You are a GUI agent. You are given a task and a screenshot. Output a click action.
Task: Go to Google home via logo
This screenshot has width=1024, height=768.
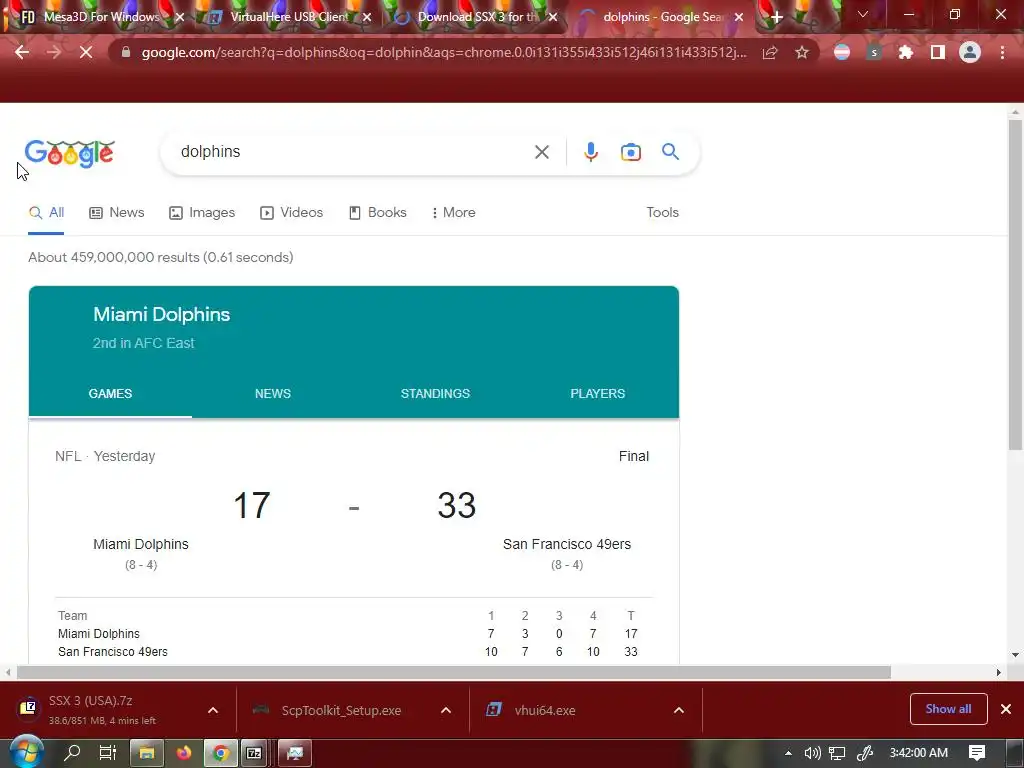coord(70,154)
